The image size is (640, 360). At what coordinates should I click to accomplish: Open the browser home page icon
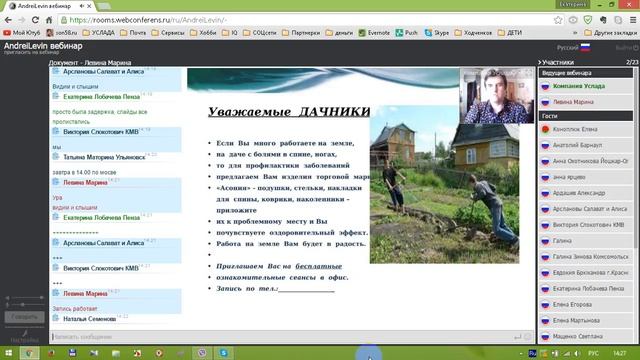tap(49, 20)
